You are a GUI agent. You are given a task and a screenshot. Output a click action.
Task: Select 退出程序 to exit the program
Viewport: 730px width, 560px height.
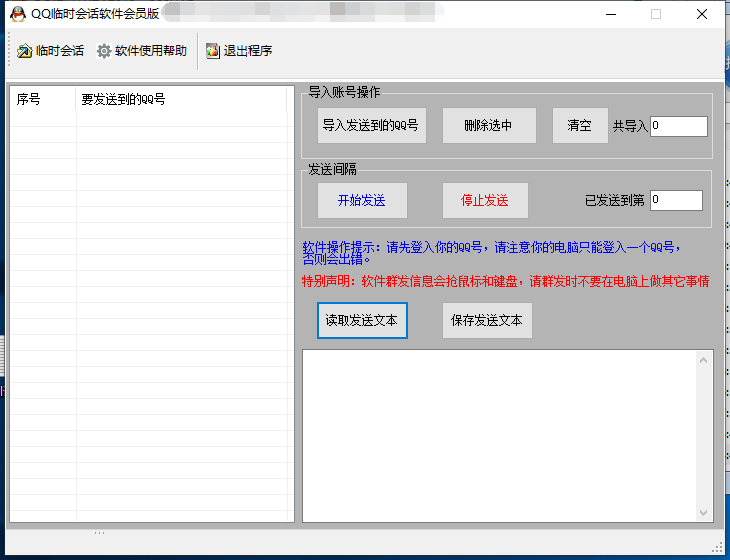[248, 51]
